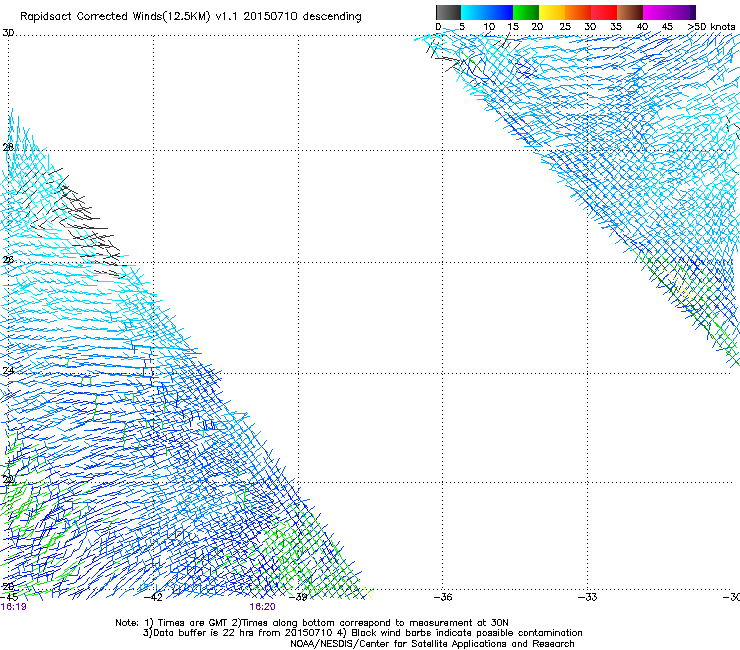Viewport: 740px width, 650px height.
Task: Click the magenta 40-45 knots legend swatch
Action: (x=658, y=12)
